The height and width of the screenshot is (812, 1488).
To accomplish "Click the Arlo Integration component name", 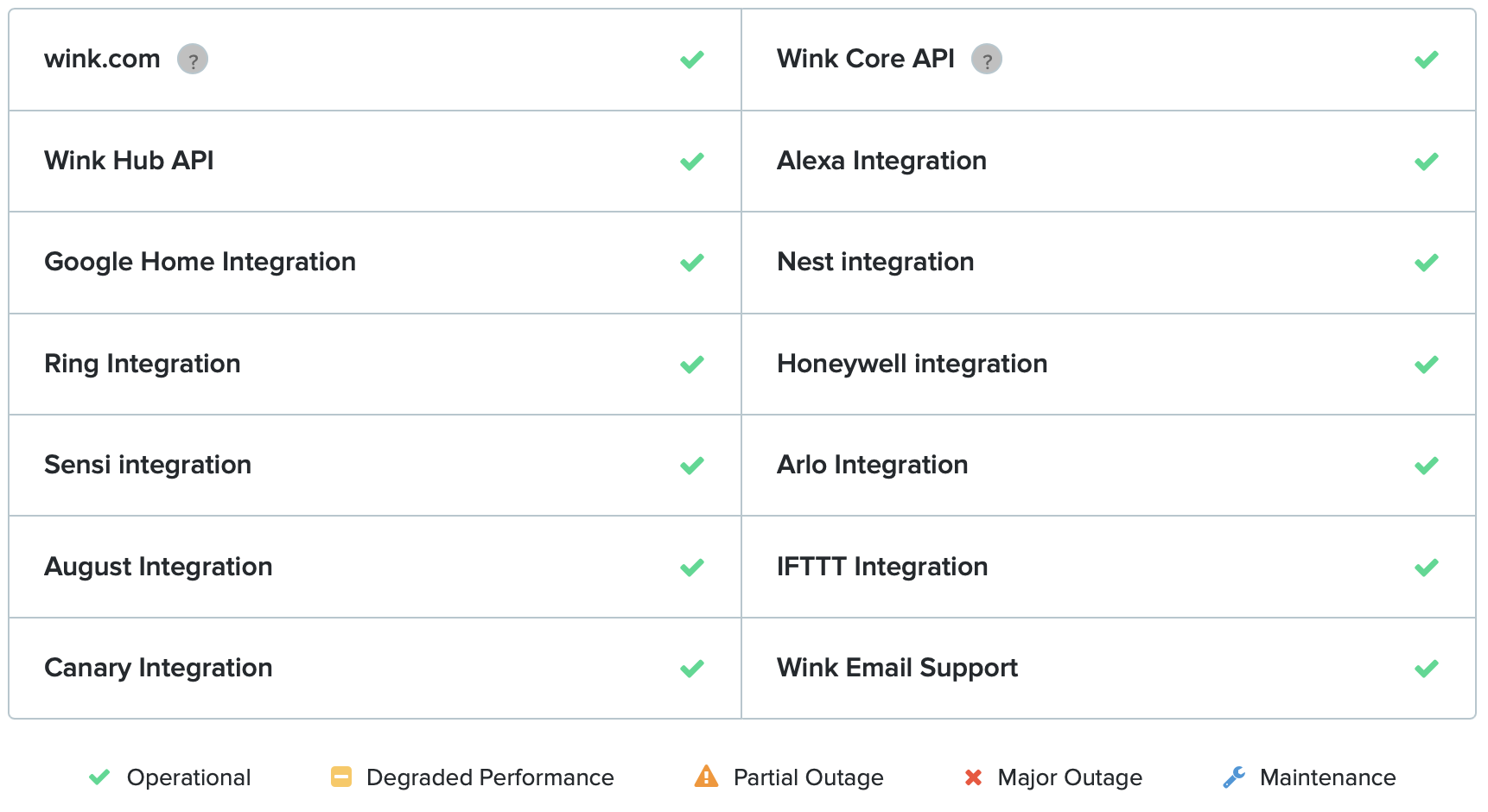I will click(873, 465).
